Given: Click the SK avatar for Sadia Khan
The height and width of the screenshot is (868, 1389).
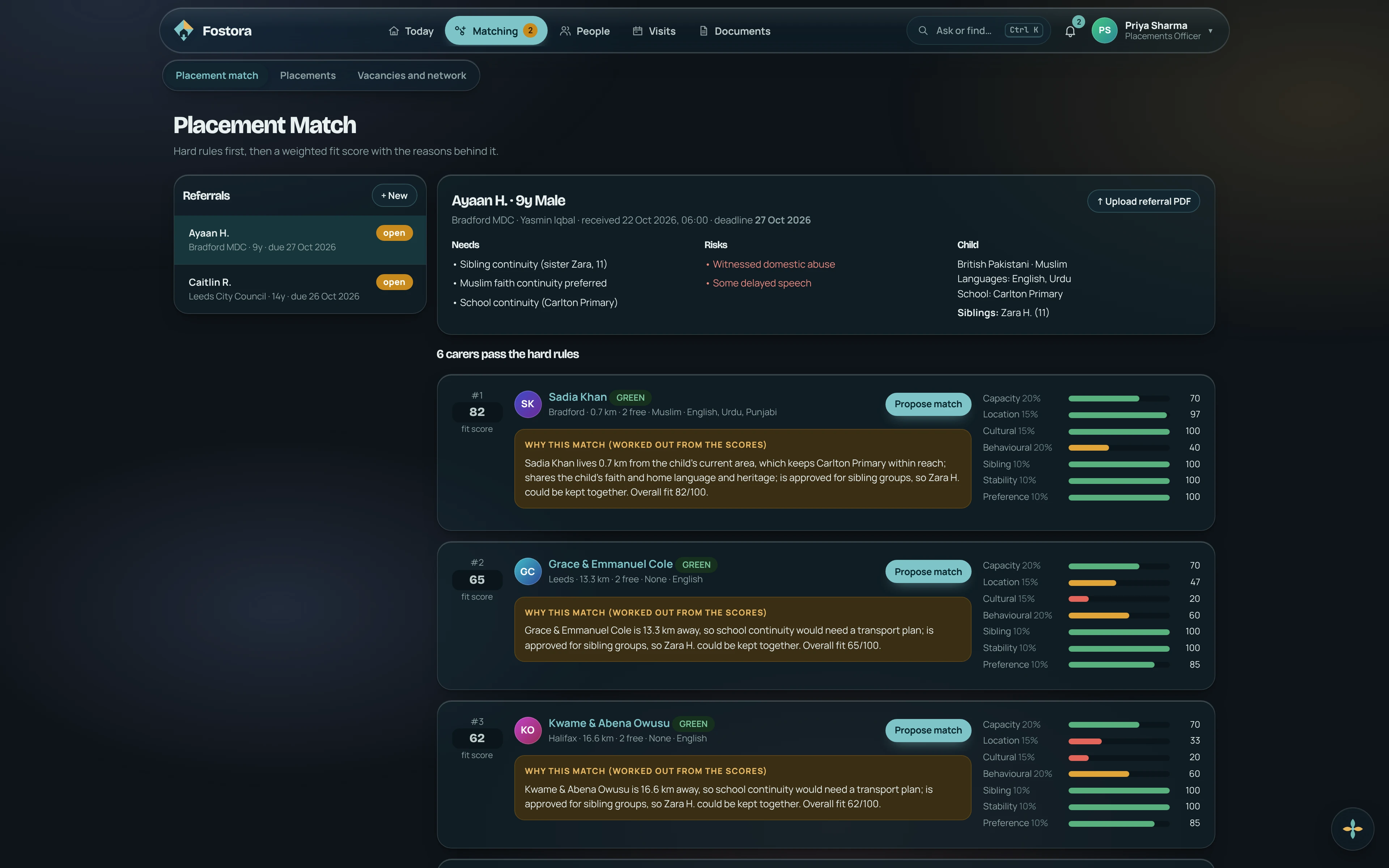Looking at the screenshot, I should pyautogui.click(x=527, y=404).
